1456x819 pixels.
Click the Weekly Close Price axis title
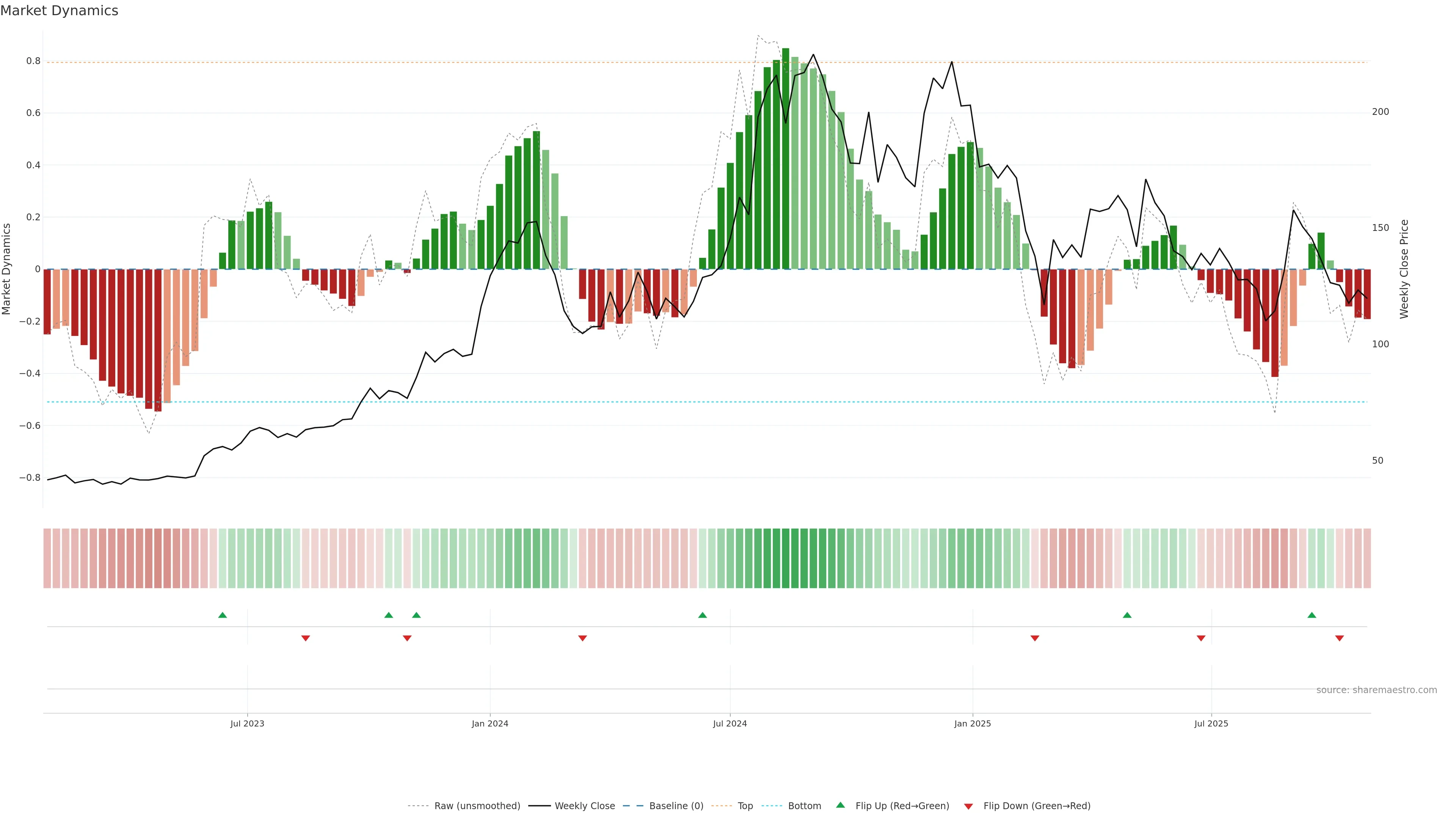click(1404, 269)
